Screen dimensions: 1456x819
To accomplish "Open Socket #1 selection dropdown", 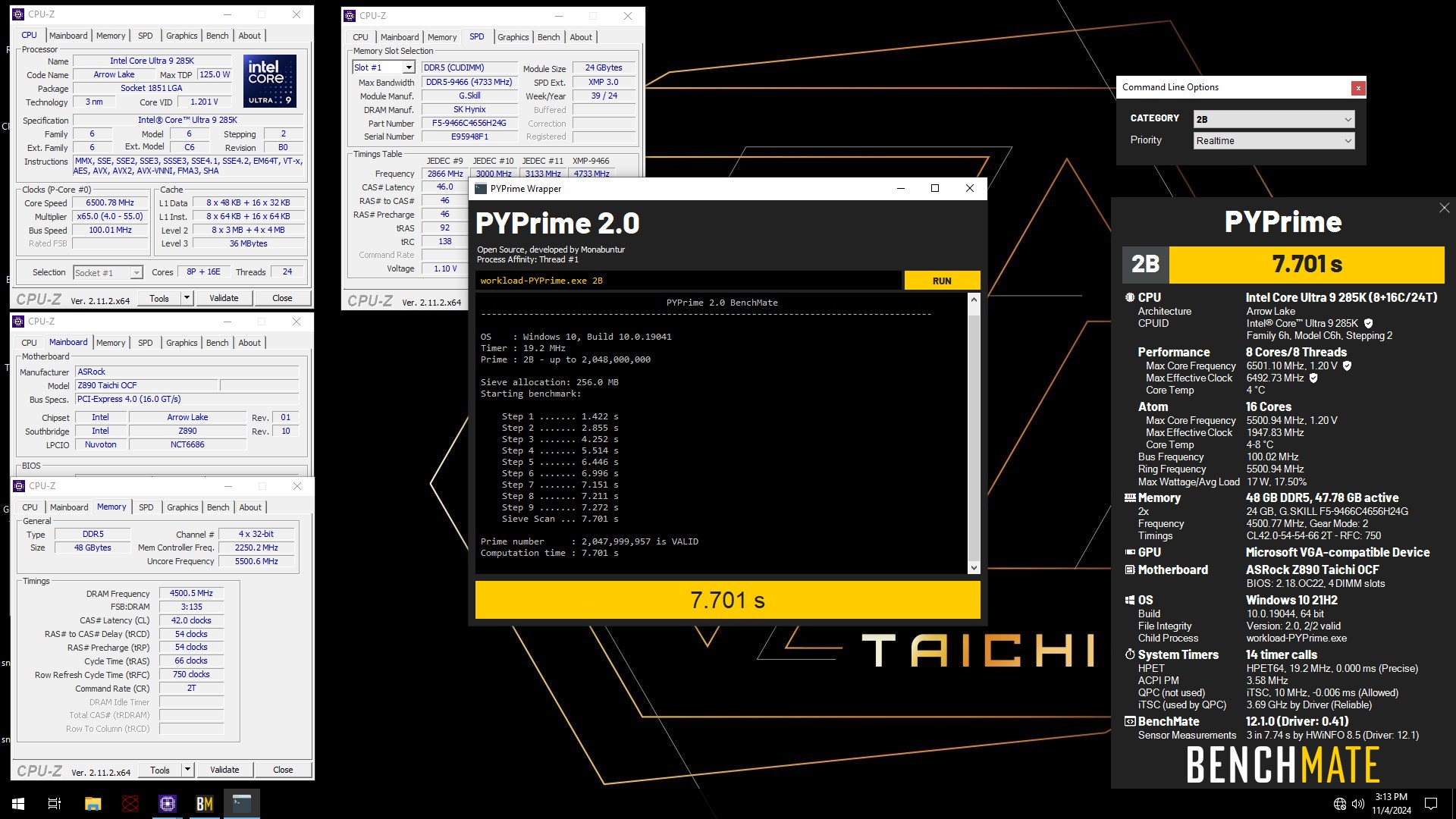I will click(x=108, y=273).
